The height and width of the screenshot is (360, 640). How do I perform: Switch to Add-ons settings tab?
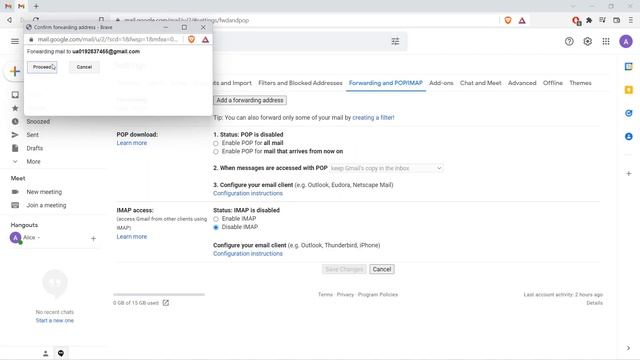[x=441, y=83]
